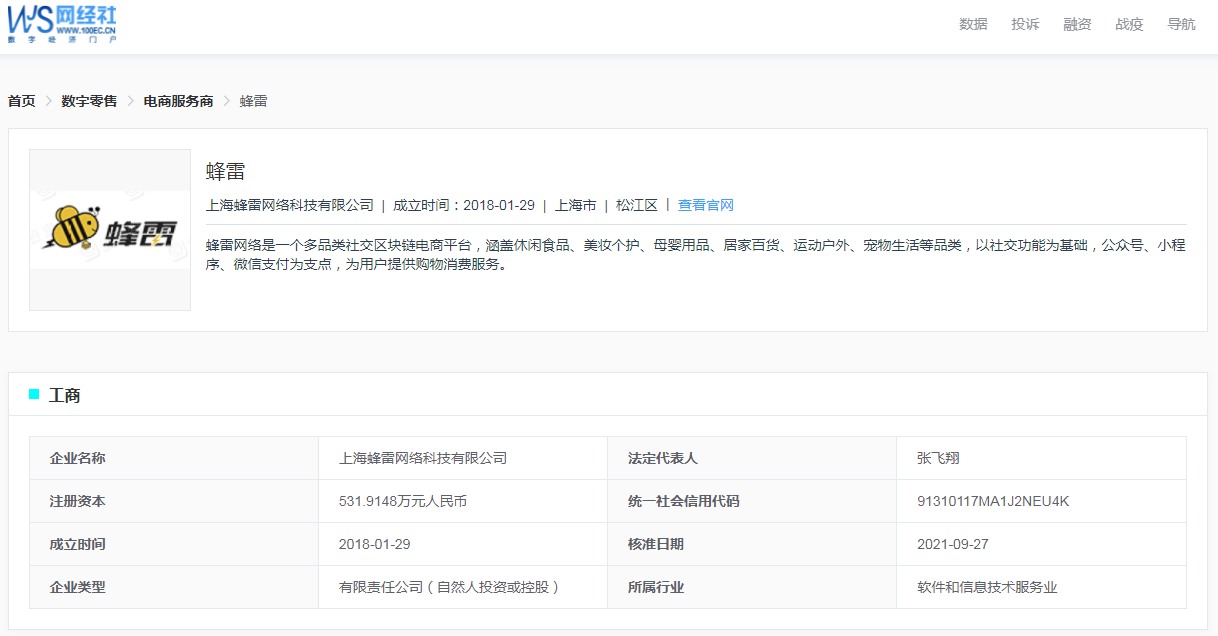Click the credit code 91310117MA1J2NEU4K
Screen dimensions: 1218x636
993,501
